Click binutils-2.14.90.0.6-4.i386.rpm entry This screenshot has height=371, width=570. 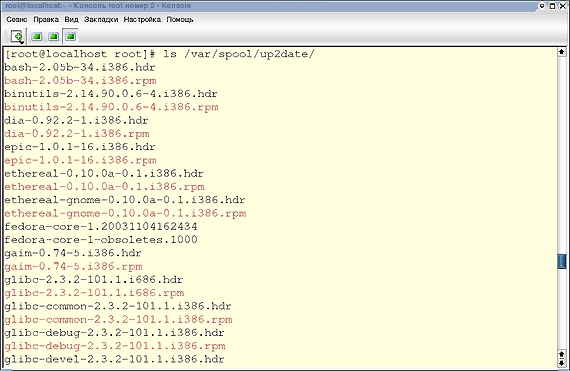112,107
